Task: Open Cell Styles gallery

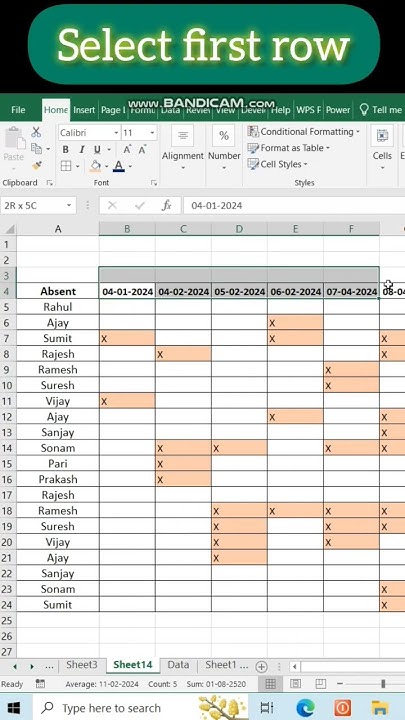Action: click(277, 164)
